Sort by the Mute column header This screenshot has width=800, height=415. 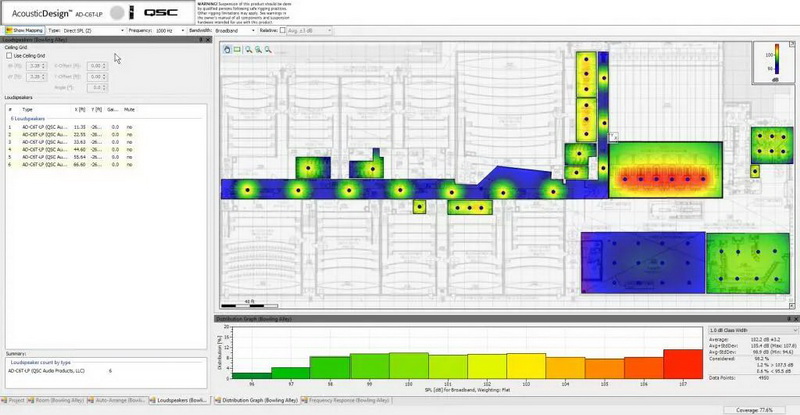(x=129, y=109)
